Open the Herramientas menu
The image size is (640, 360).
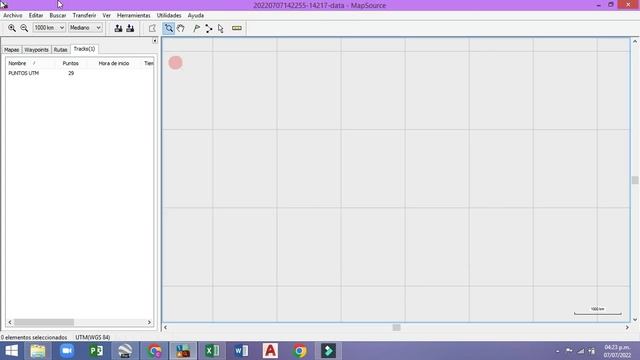133,15
